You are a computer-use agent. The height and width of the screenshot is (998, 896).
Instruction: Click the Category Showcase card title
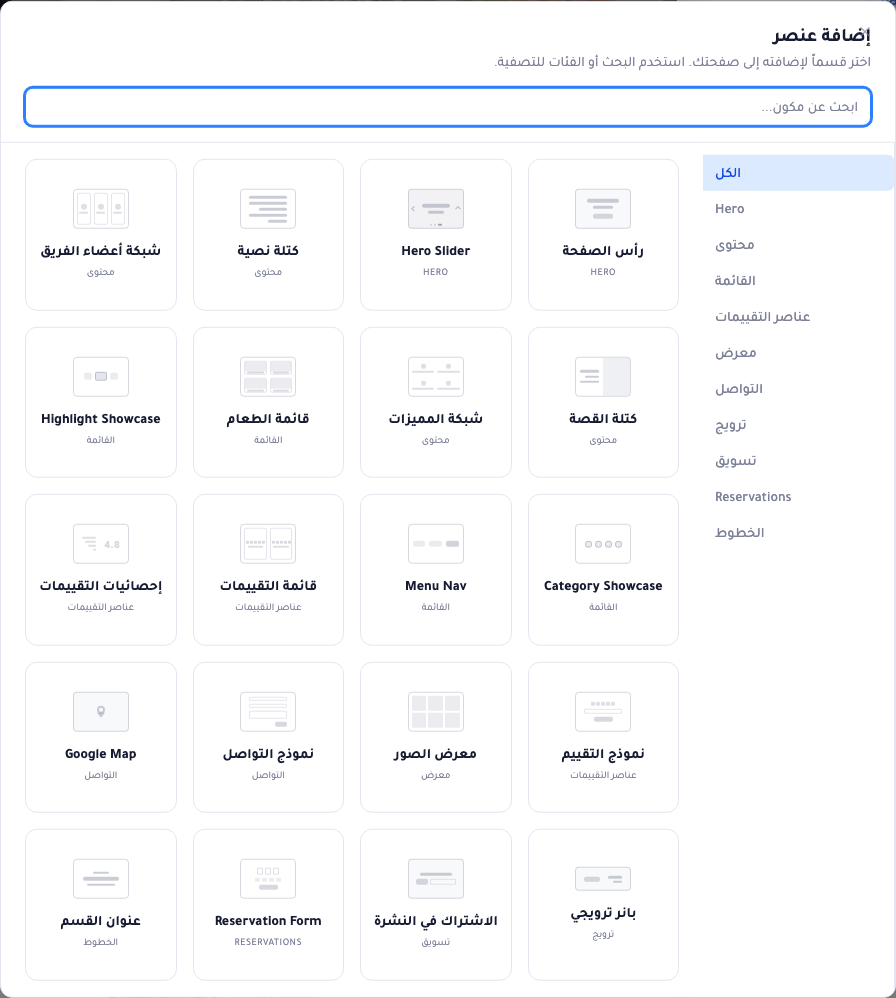[603, 586]
